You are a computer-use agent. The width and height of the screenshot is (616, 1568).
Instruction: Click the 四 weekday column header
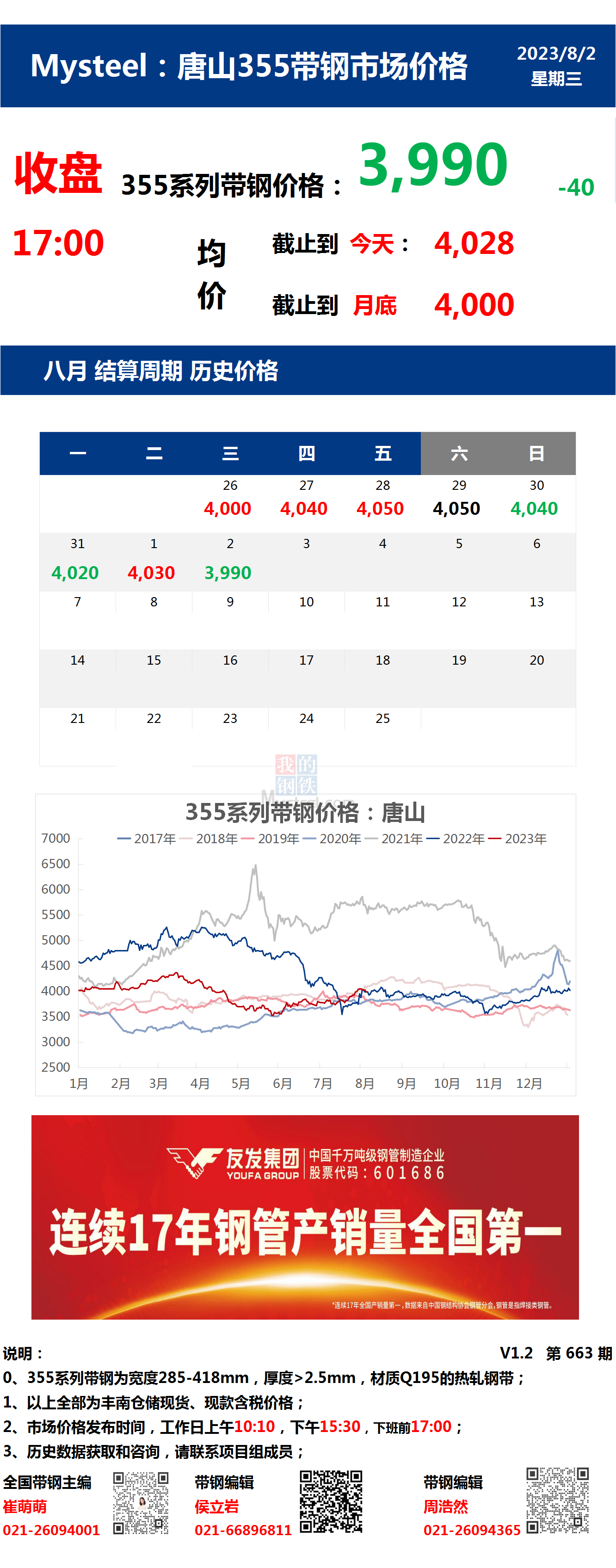(x=306, y=453)
